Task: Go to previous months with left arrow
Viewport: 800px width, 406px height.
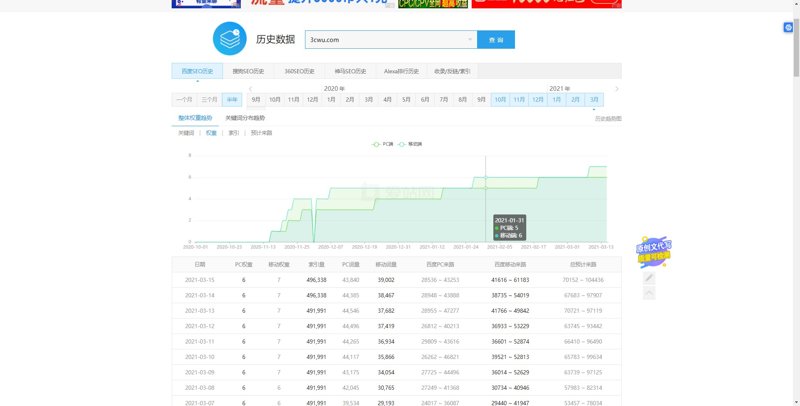Action: coord(250,89)
